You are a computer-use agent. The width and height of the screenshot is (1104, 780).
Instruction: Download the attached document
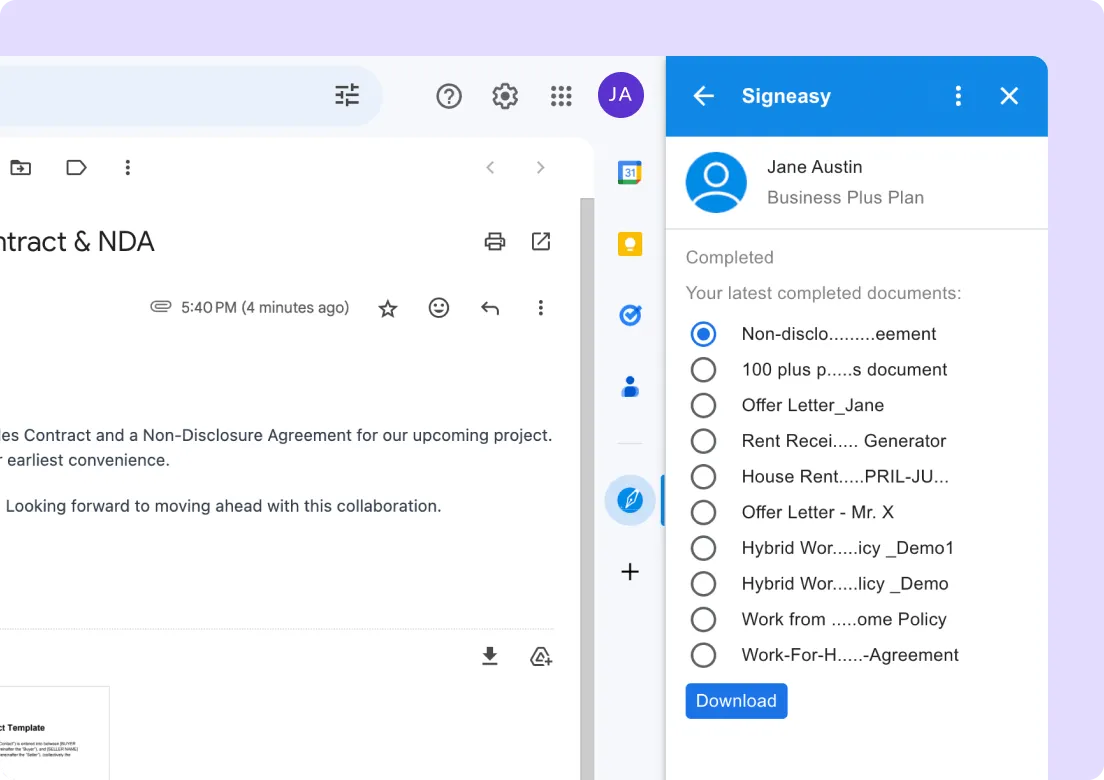pyautogui.click(x=489, y=656)
